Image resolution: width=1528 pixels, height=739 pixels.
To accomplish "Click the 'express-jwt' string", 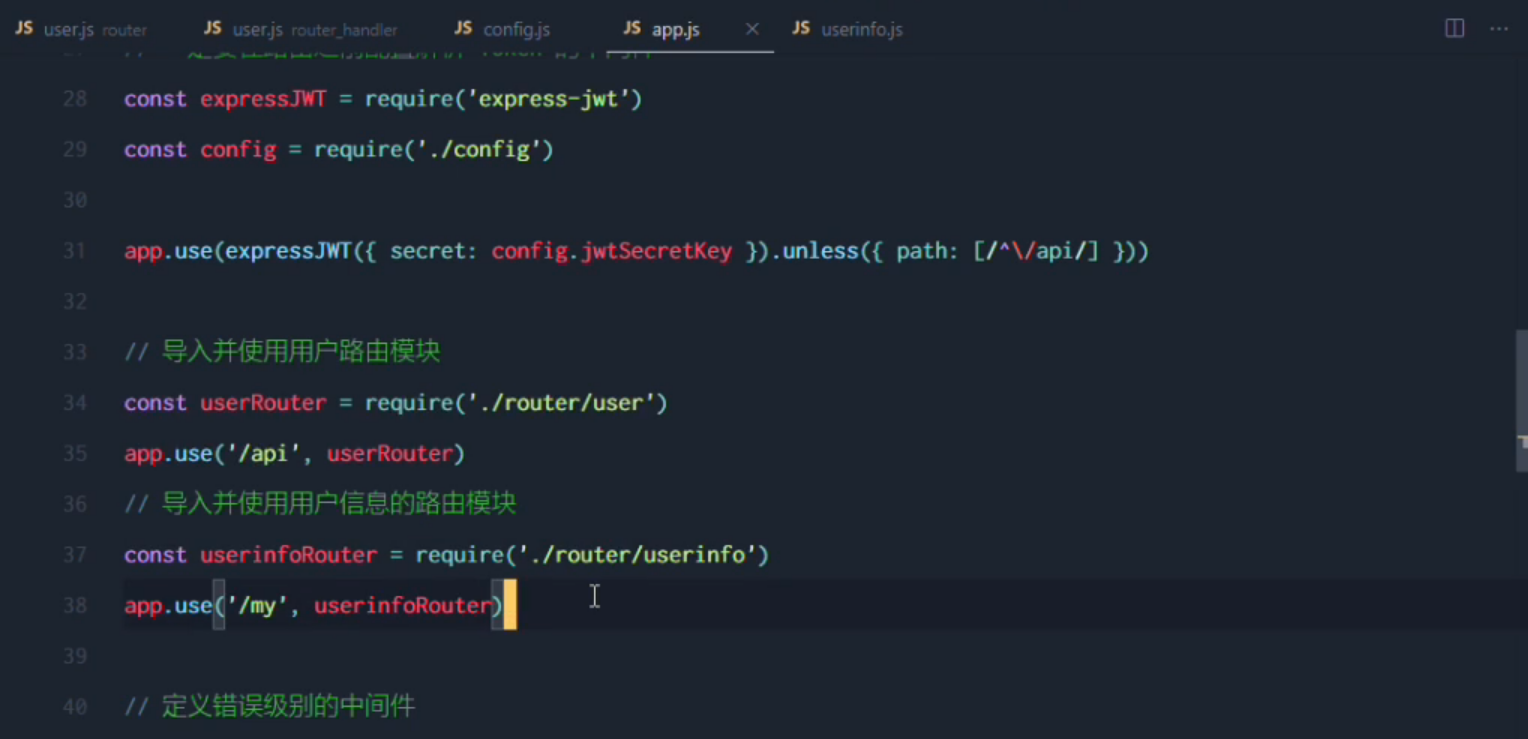I will coord(548,99).
